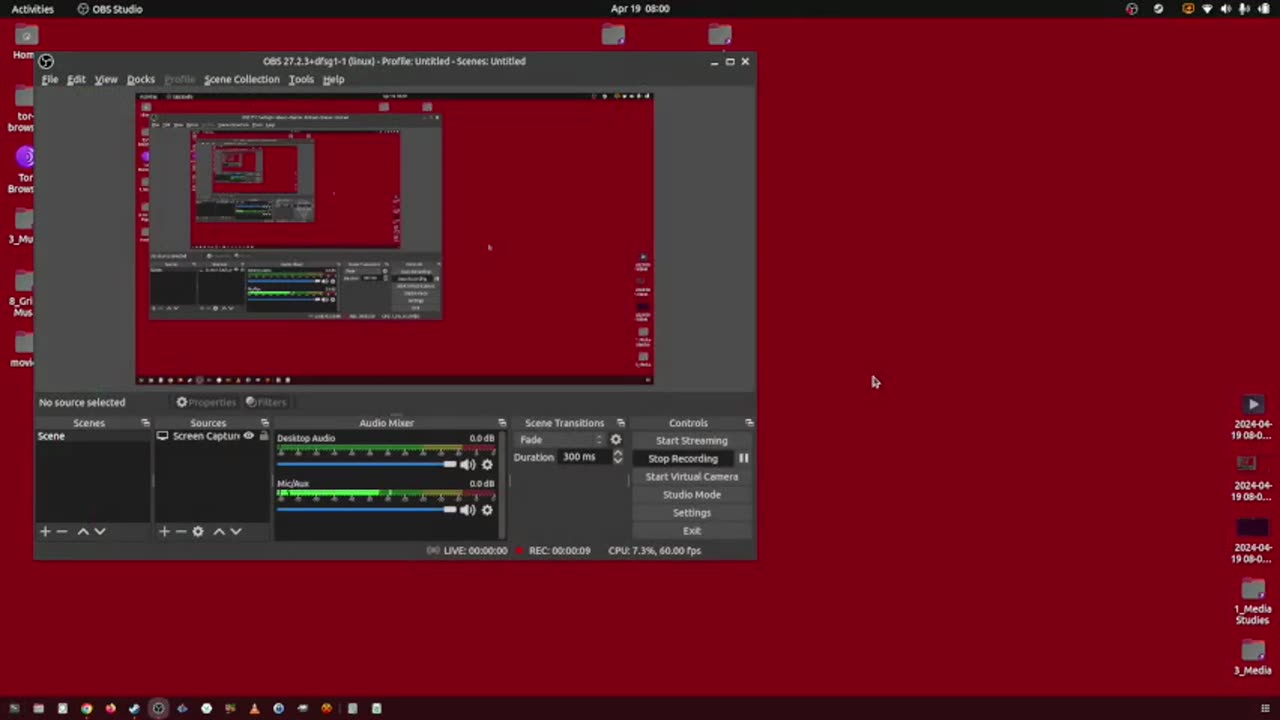
Task: Undock the Audio Mixer panel
Action: coord(502,423)
